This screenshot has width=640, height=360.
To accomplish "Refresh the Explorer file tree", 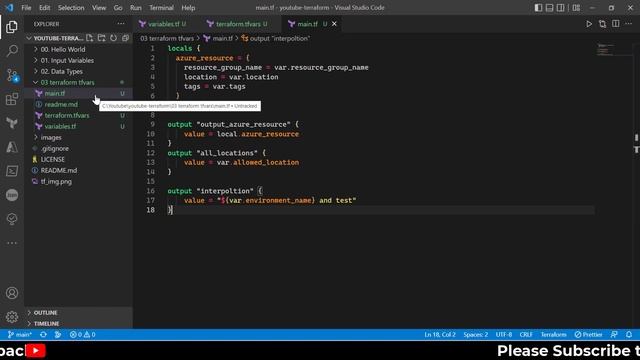I will click(x=113, y=38).
